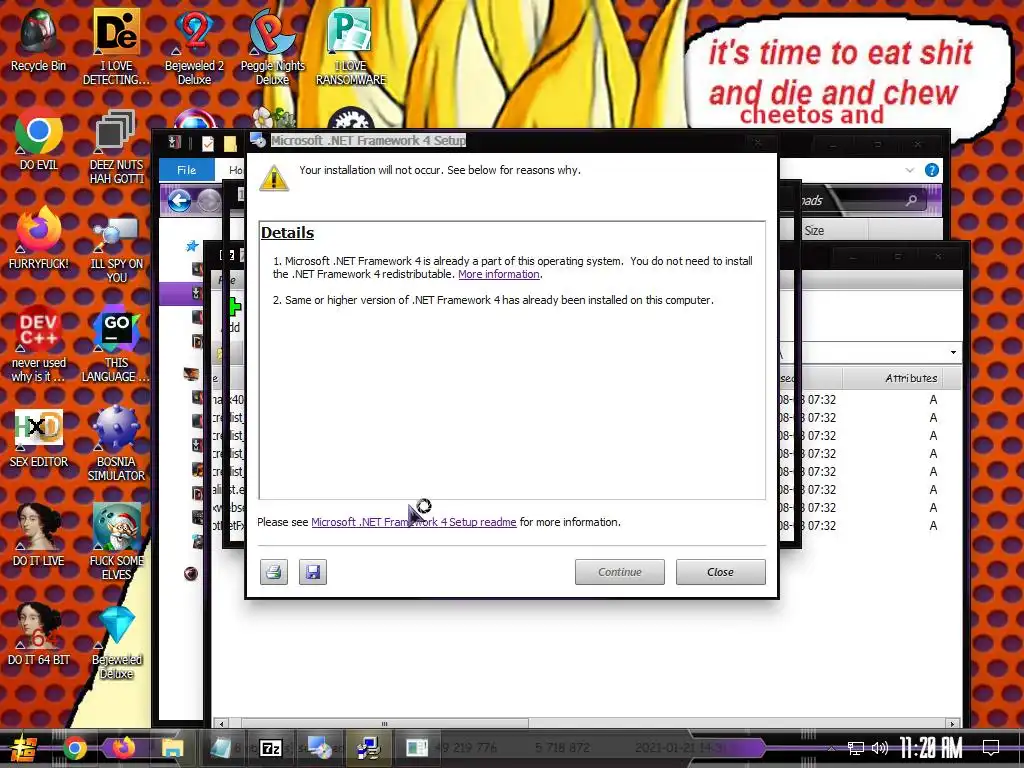The width and height of the screenshot is (1024, 768).
Task: Open the 'More information' link
Action: [499, 274]
